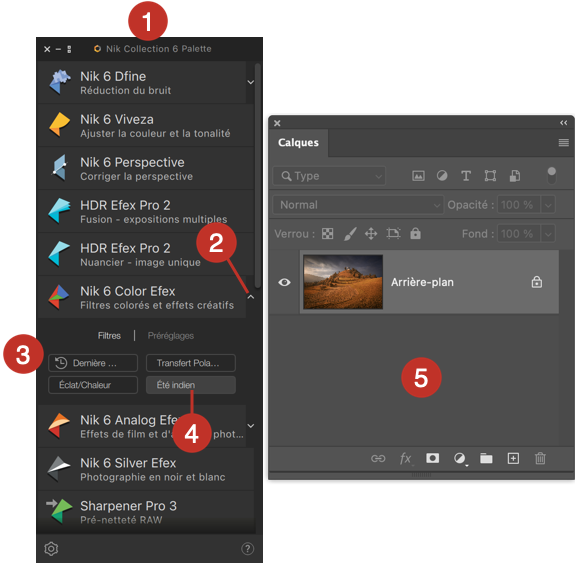
Task: Collapse Calques panel with double arrows
Action: coord(564,123)
